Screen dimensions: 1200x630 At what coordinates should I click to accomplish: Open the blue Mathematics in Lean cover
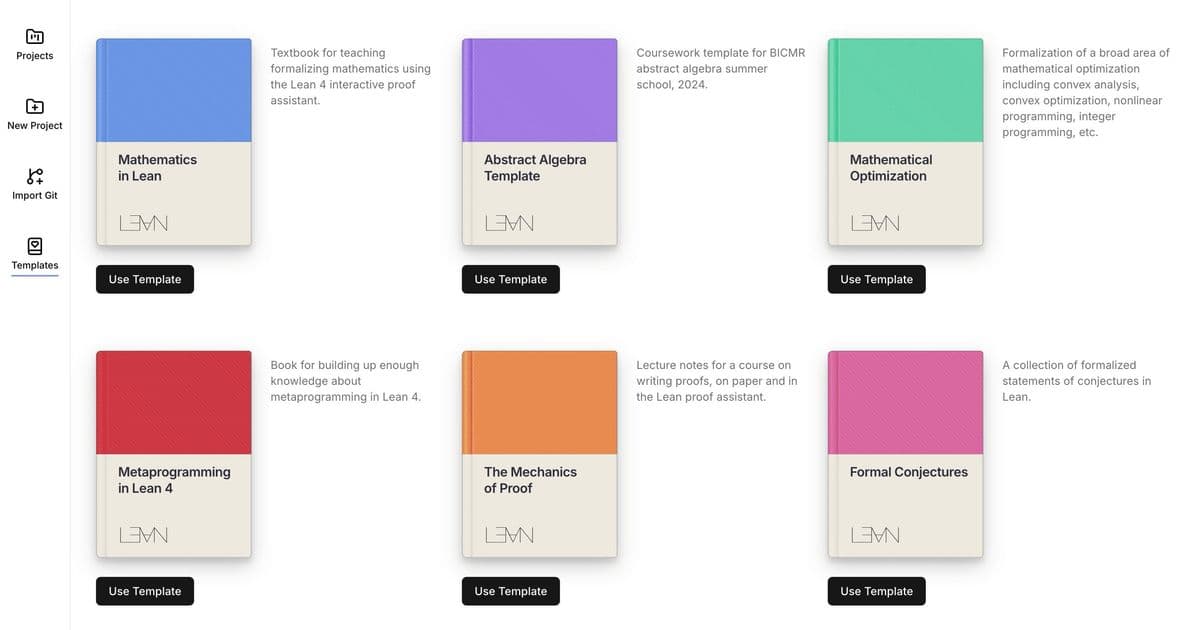174,90
